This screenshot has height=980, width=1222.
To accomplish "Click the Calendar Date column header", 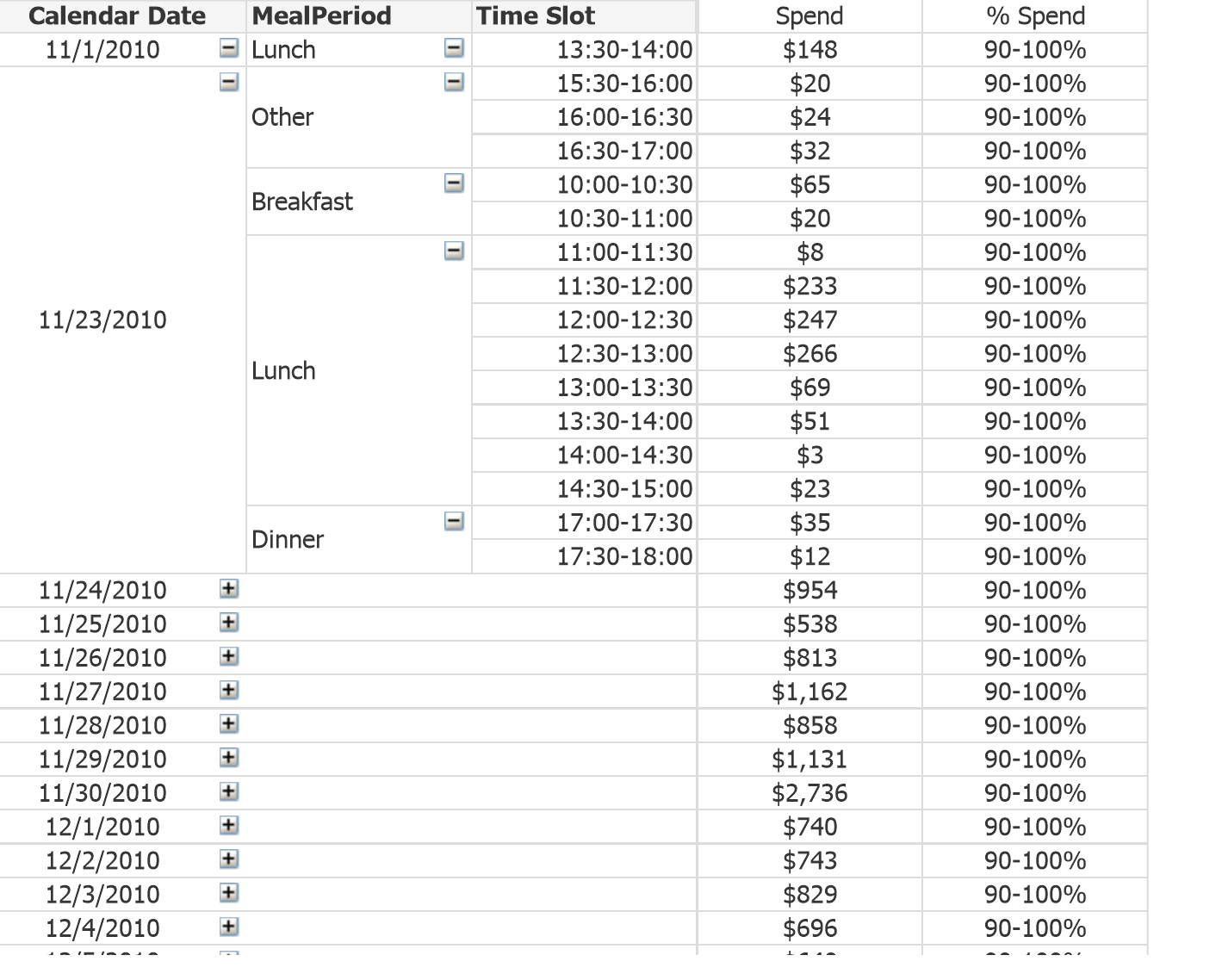I will [x=117, y=16].
